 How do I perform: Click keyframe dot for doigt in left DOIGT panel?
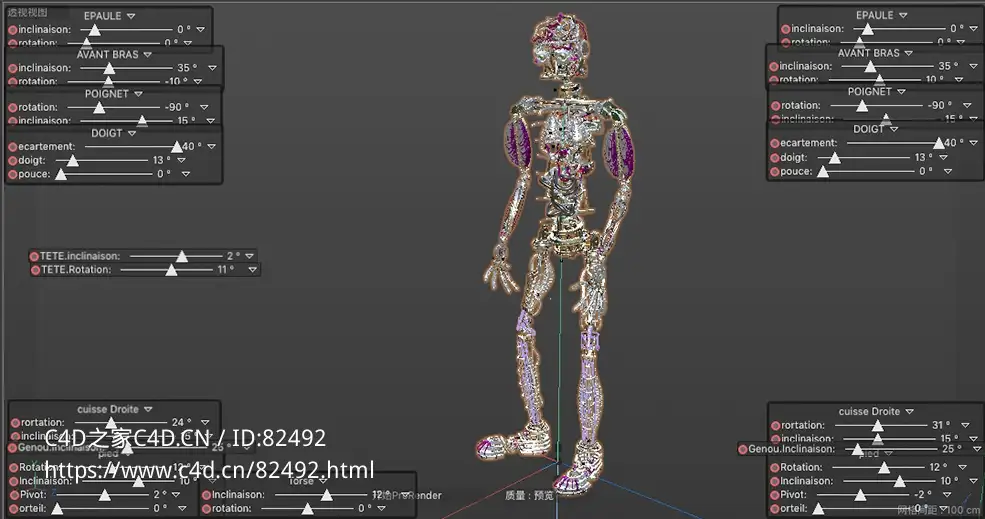point(12,161)
